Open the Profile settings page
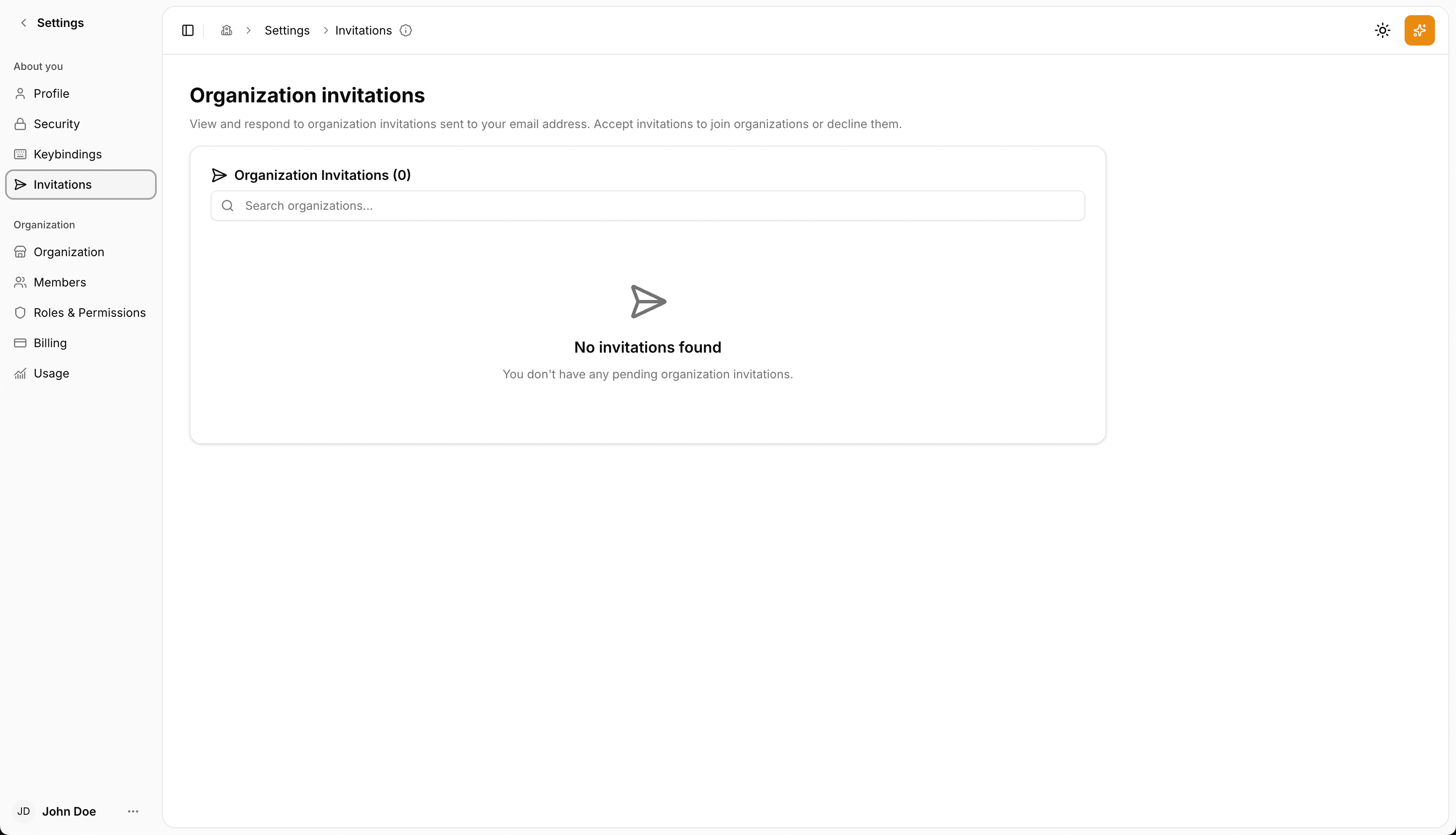The width and height of the screenshot is (1456, 835). click(51, 94)
